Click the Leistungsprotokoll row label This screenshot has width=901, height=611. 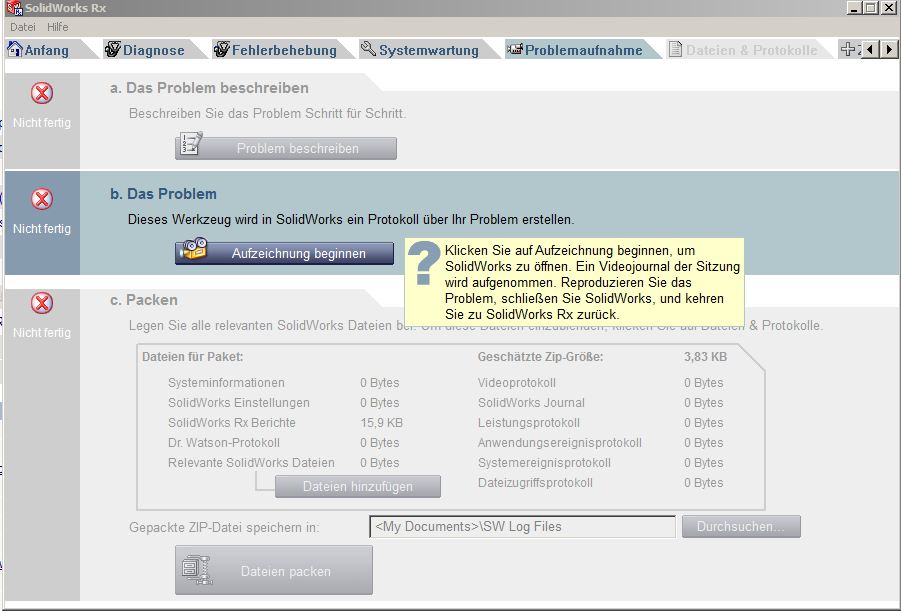(x=529, y=423)
